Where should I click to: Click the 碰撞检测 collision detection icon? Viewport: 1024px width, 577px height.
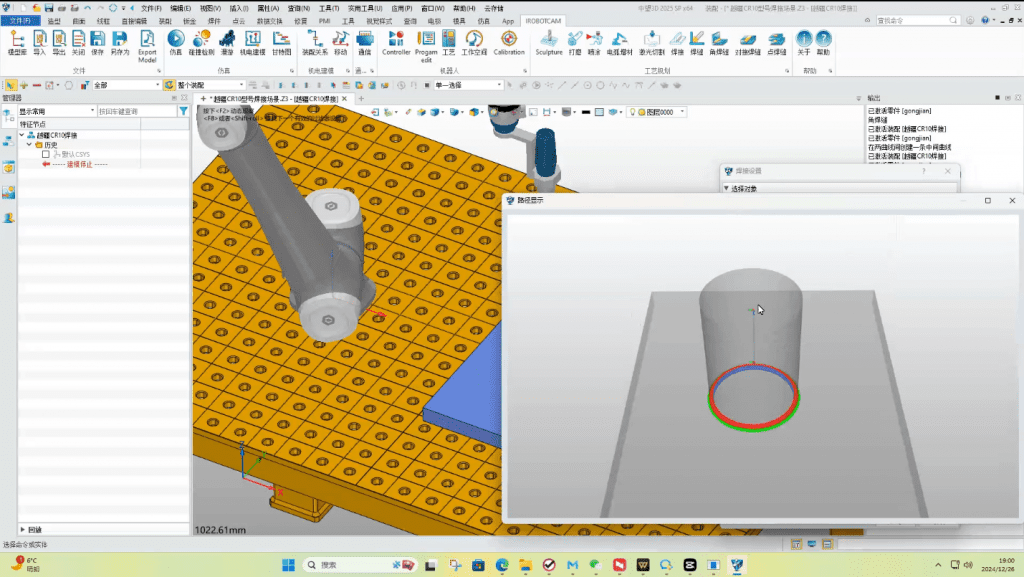click(x=201, y=41)
